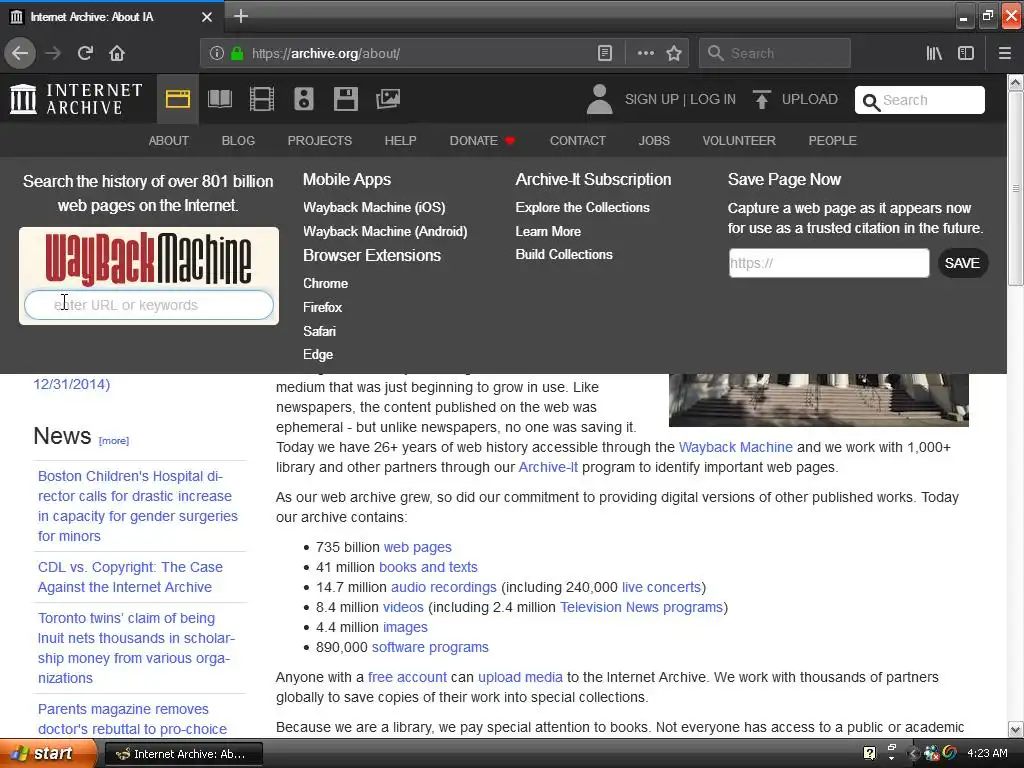Click Internet Archive taskbar button
The height and width of the screenshot is (768, 1024).
(184, 754)
